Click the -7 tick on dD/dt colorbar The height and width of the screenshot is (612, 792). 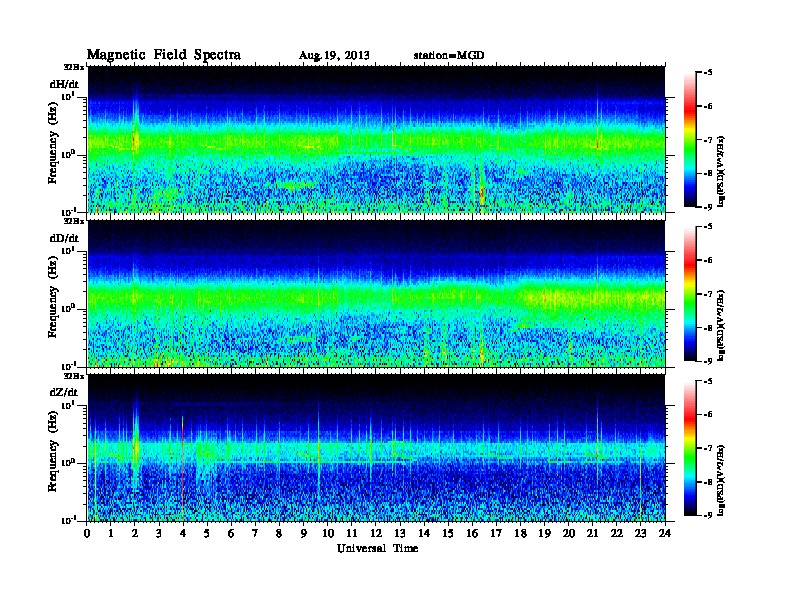(x=707, y=294)
